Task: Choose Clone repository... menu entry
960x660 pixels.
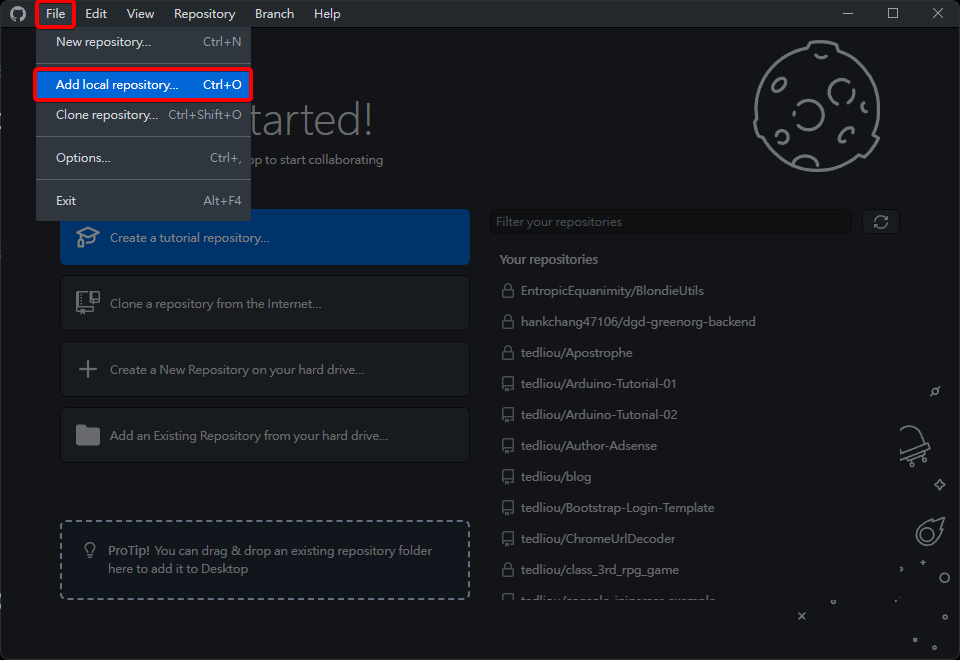Action: pyautogui.click(x=143, y=114)
